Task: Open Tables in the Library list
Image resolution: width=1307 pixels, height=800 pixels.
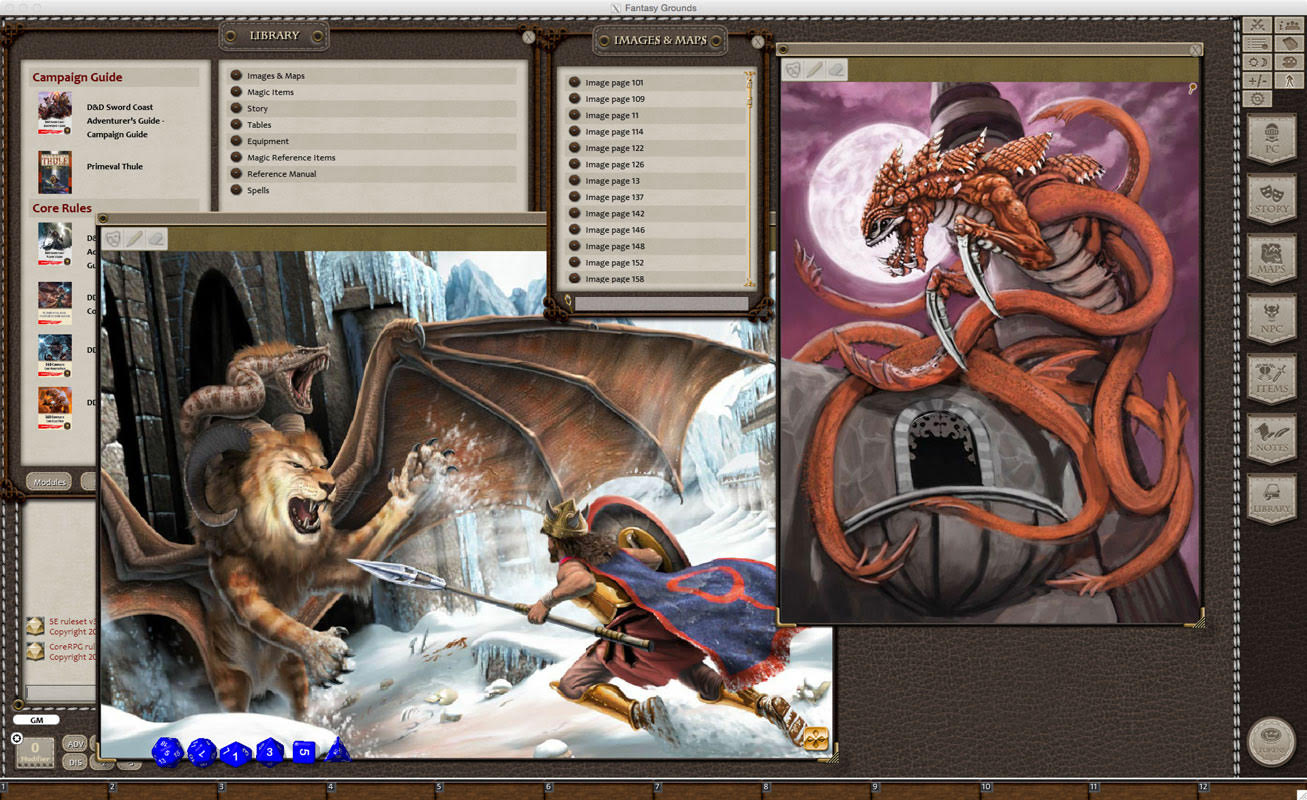Action: tap(372, 125)
